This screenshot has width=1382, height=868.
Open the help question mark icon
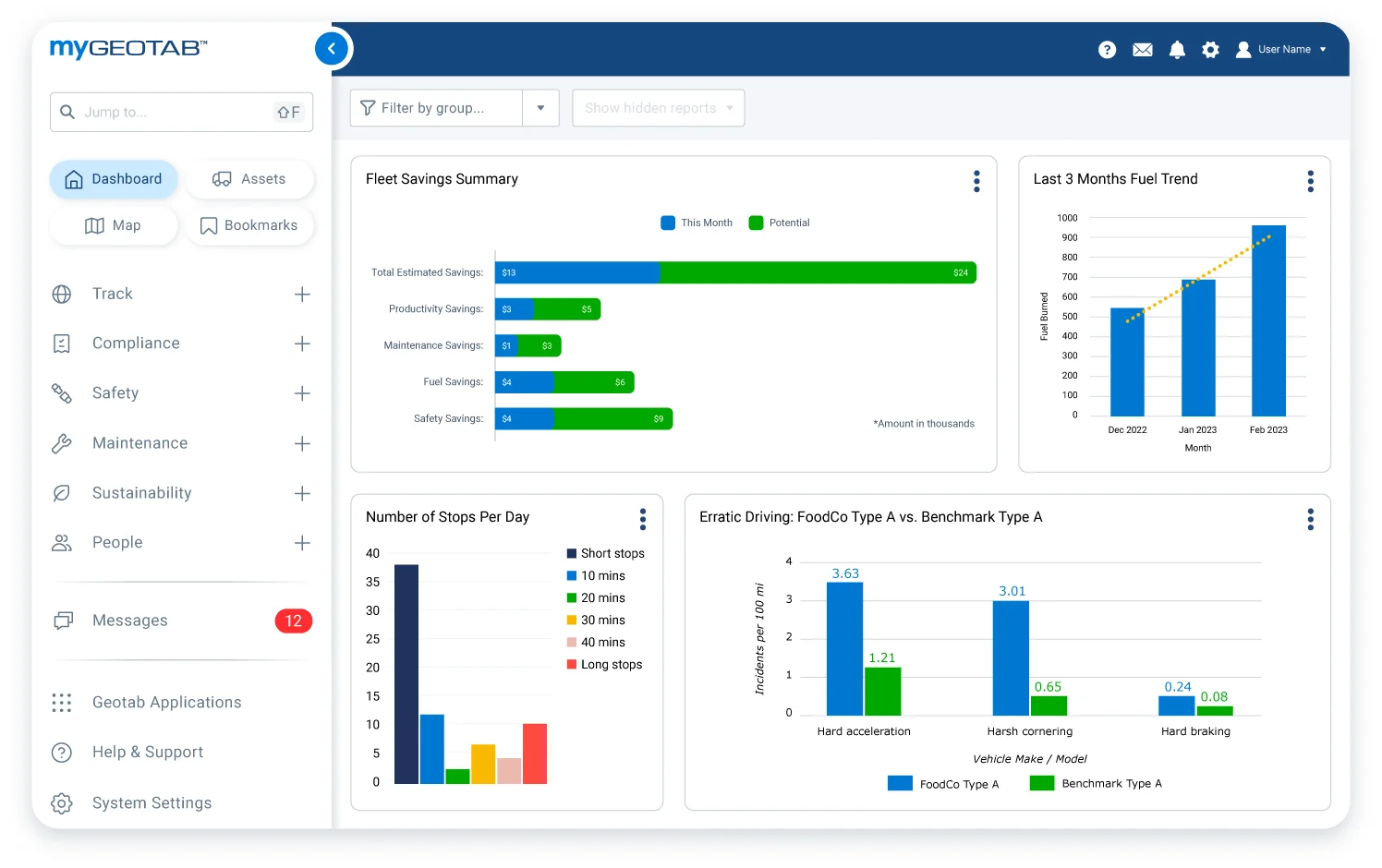click(1107, 49)
